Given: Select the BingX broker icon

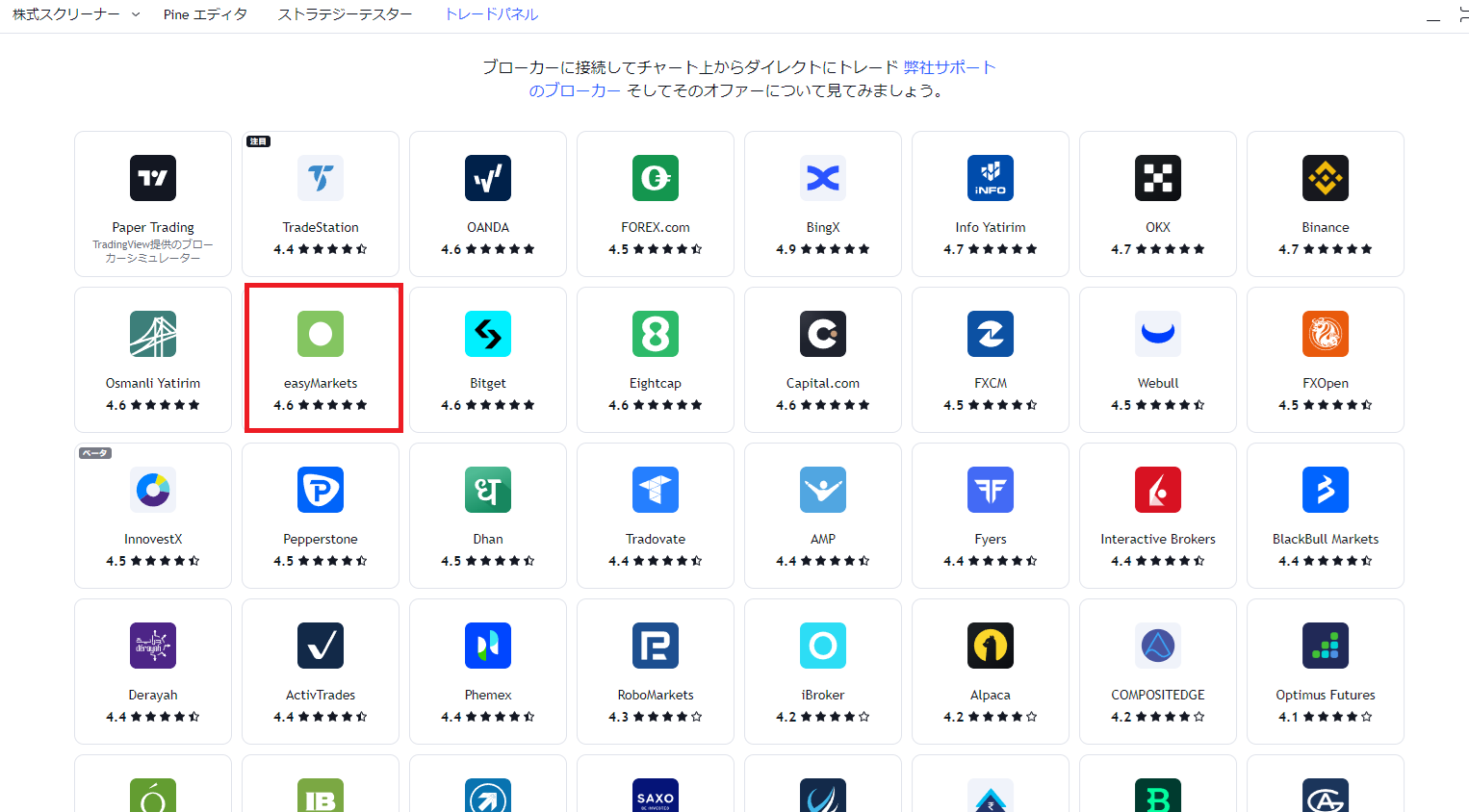Looking at the screenshot, I should coord(823,178).
